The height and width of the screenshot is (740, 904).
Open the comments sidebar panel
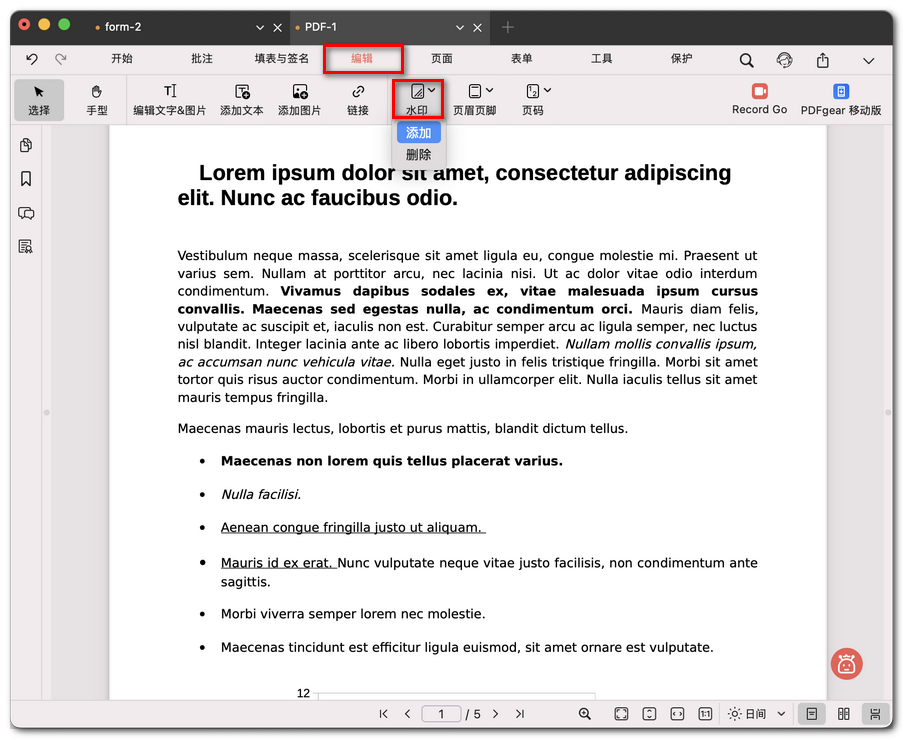(x=26, y=213)
